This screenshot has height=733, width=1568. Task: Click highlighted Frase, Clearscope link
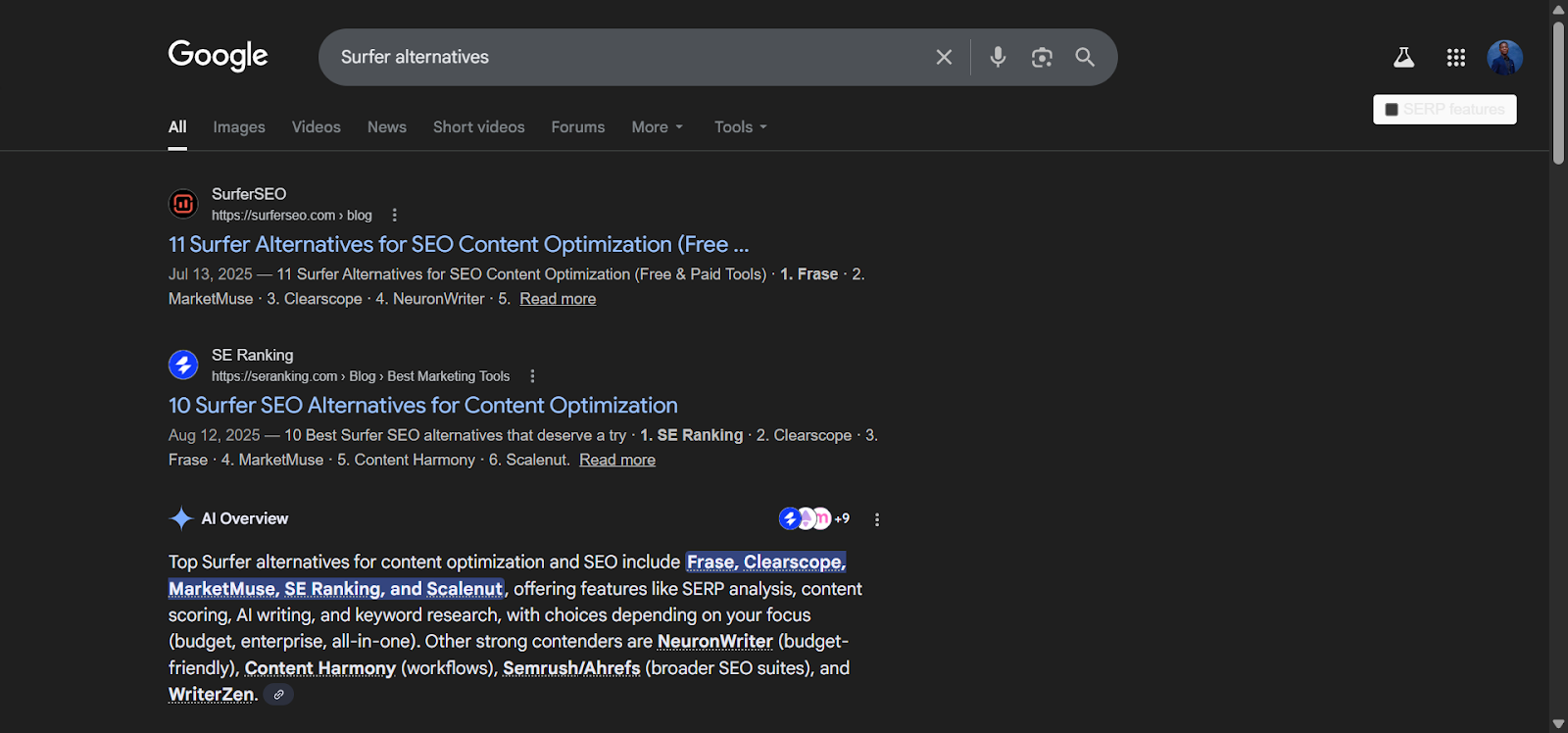tap(766, 562)
